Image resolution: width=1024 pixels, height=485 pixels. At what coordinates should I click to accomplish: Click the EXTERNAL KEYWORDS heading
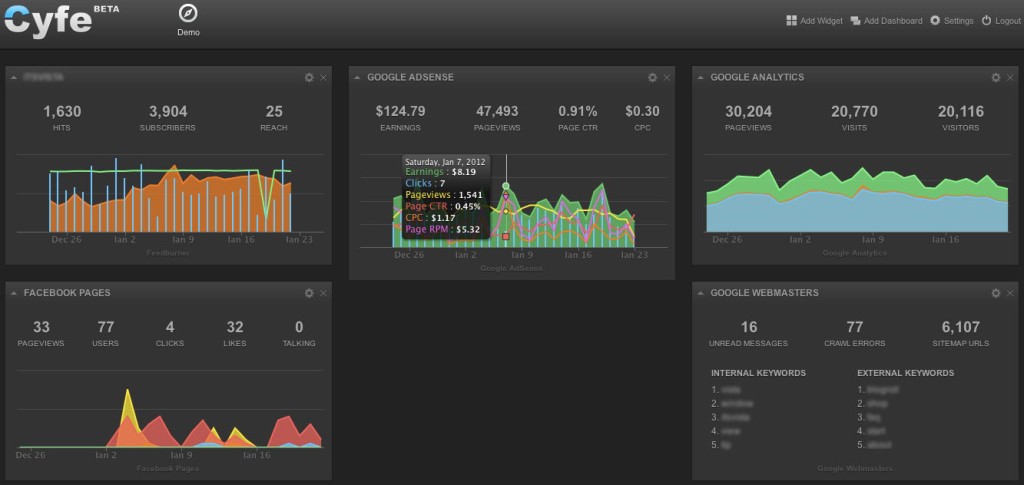point(906,373)
